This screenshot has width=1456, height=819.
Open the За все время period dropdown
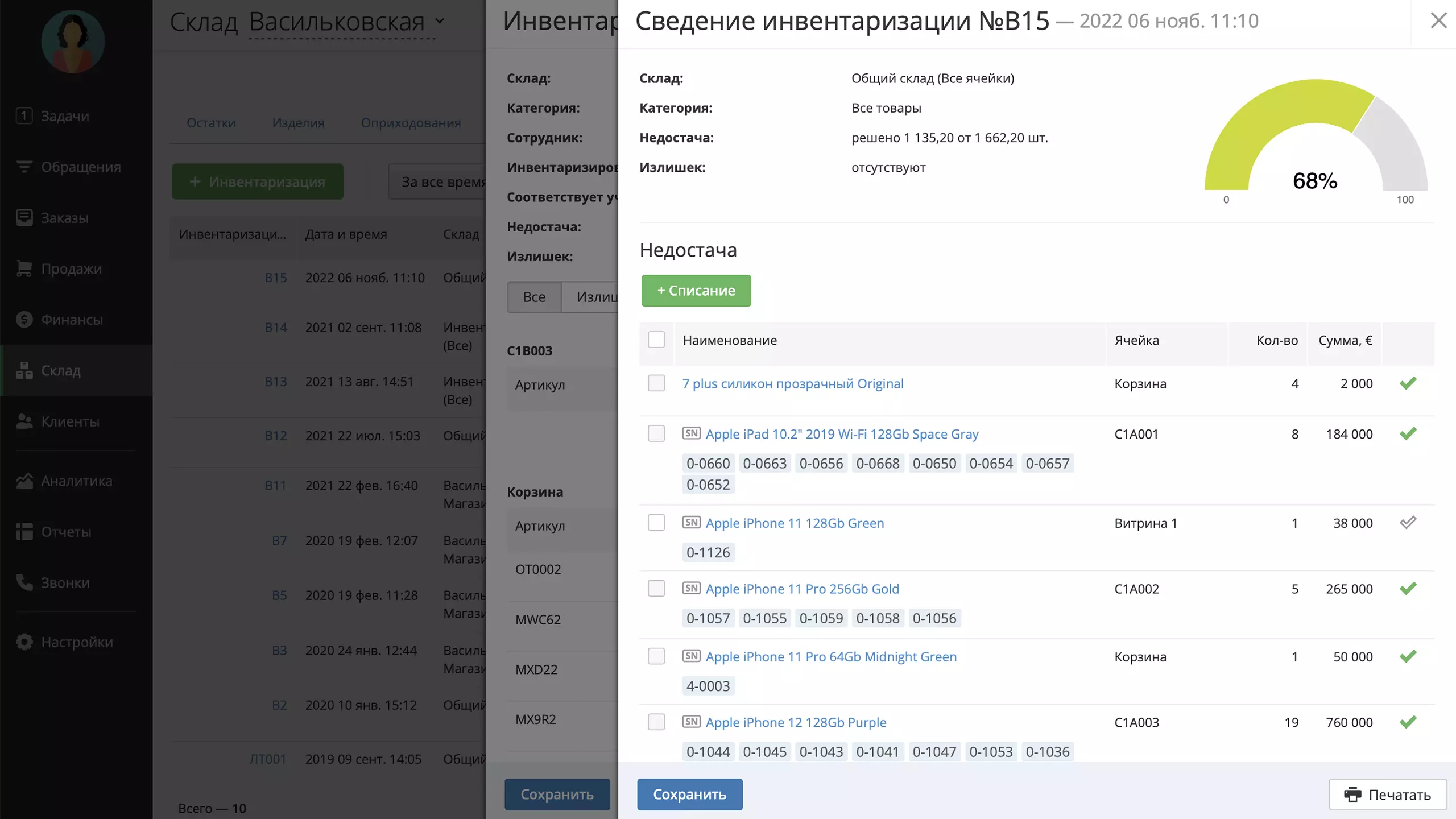point(438,182)
